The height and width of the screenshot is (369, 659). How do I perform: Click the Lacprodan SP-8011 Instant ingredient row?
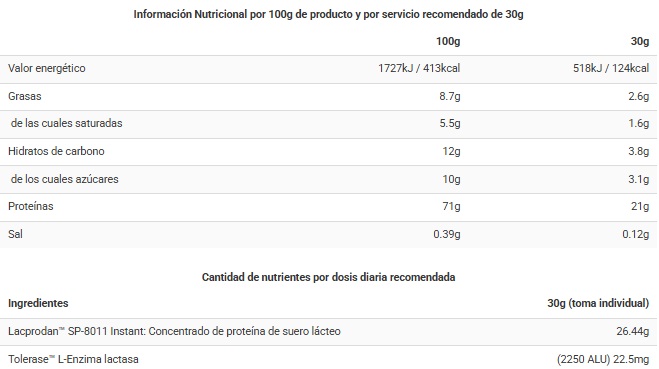(329, 332)
